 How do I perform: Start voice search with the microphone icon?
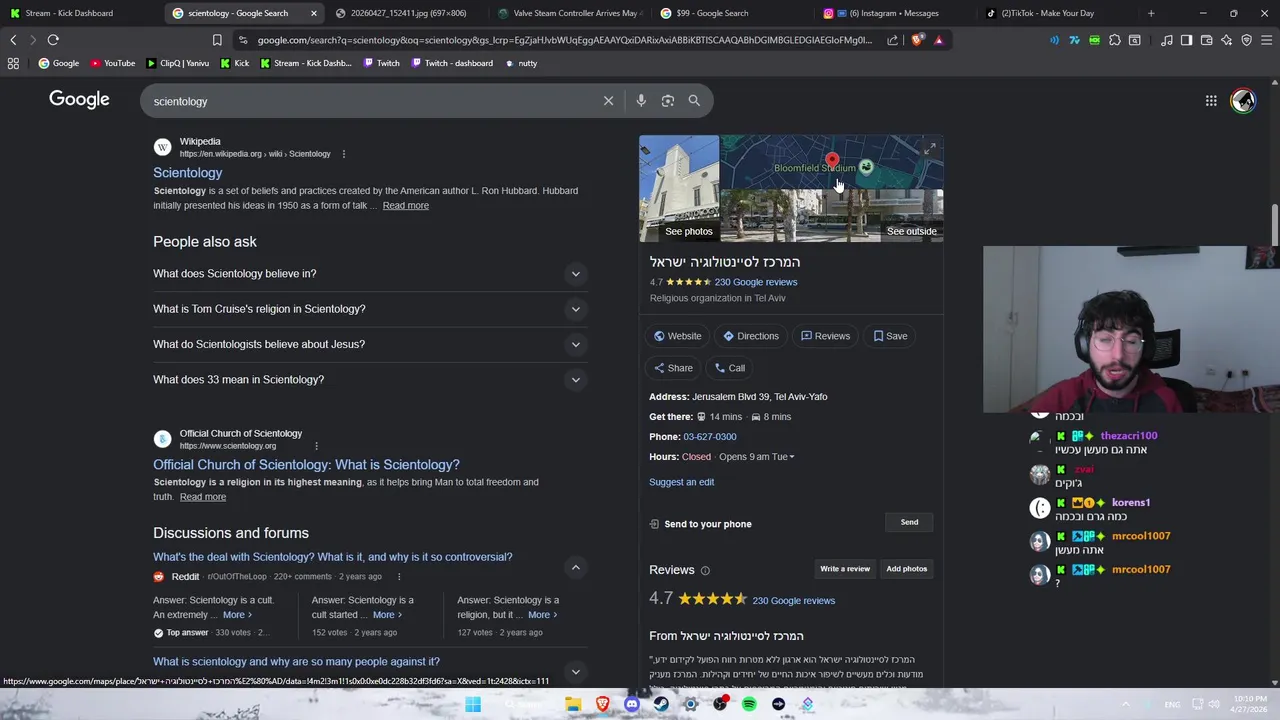pos(641,101)
